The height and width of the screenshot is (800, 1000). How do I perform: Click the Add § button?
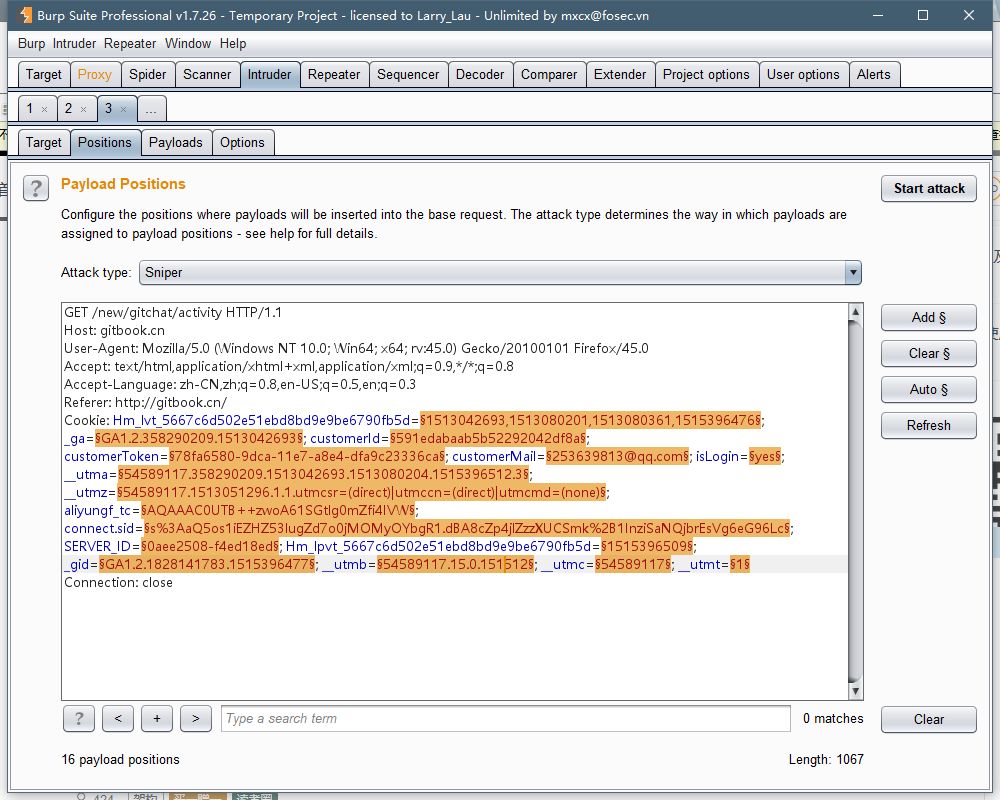point(928,317)
